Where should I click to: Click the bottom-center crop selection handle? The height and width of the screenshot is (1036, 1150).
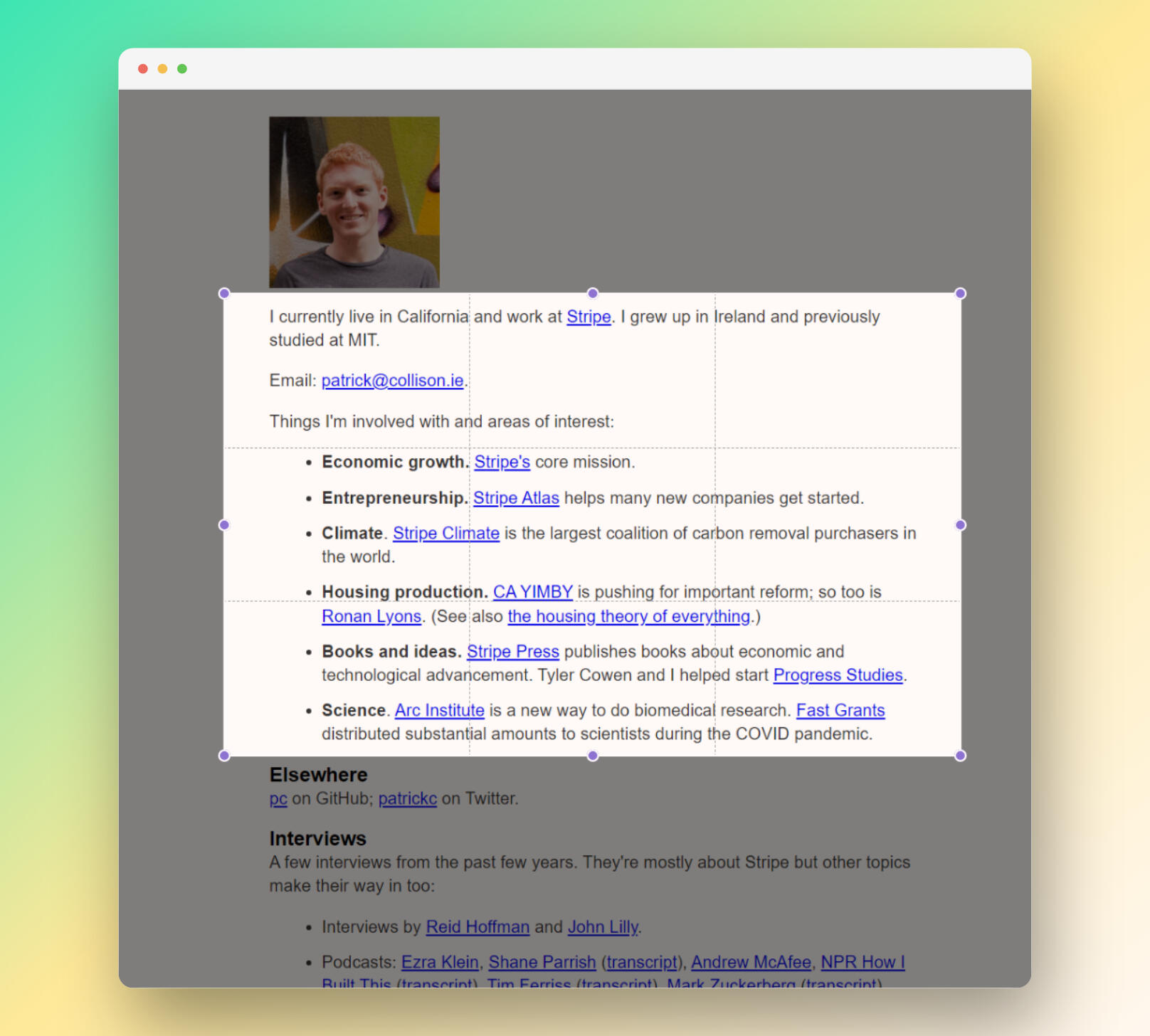[x=592, y=756]
